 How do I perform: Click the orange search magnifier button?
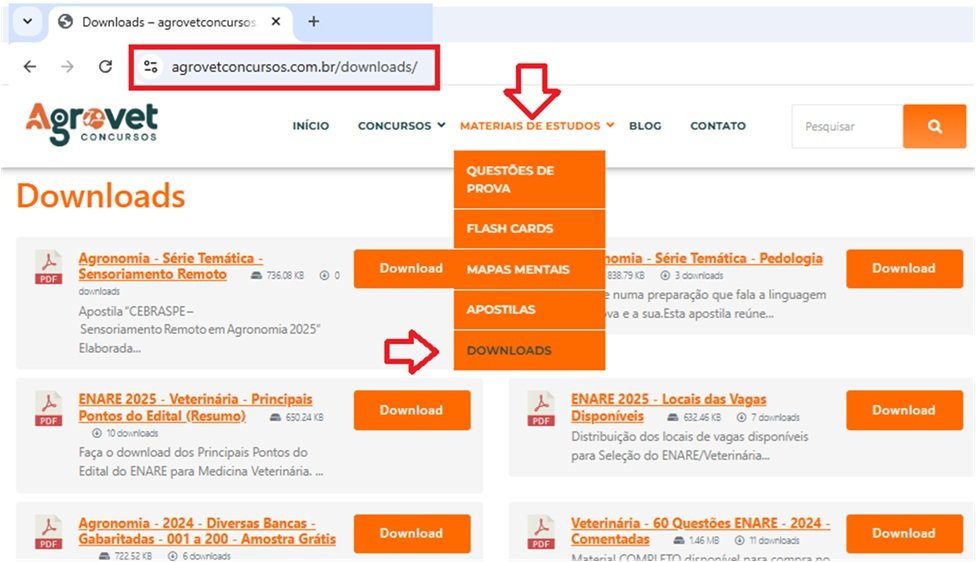pyautogui.click(x=934, y=126)
